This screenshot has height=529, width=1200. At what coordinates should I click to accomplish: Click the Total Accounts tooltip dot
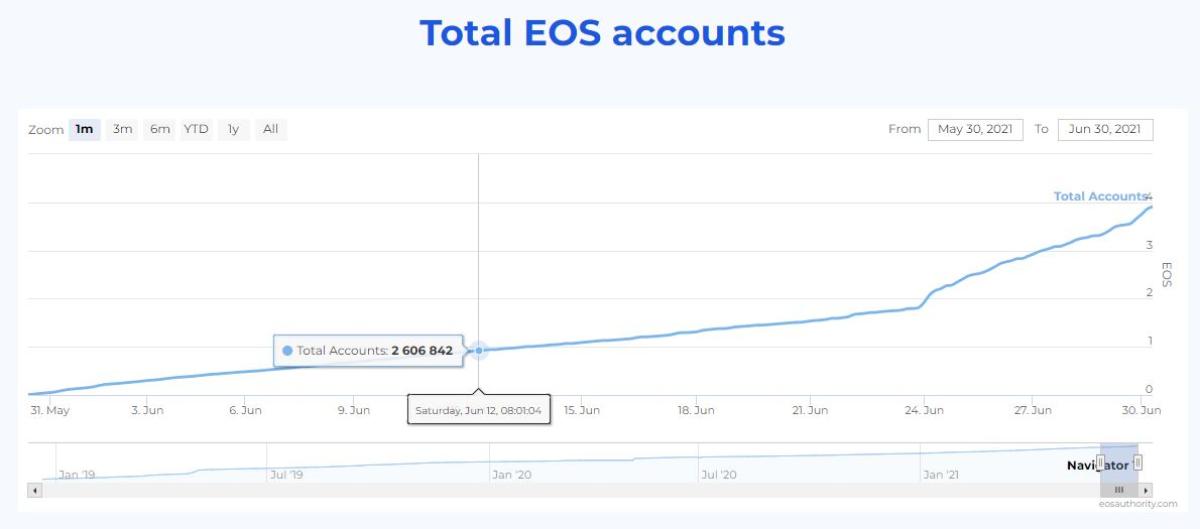click(288, 351)
